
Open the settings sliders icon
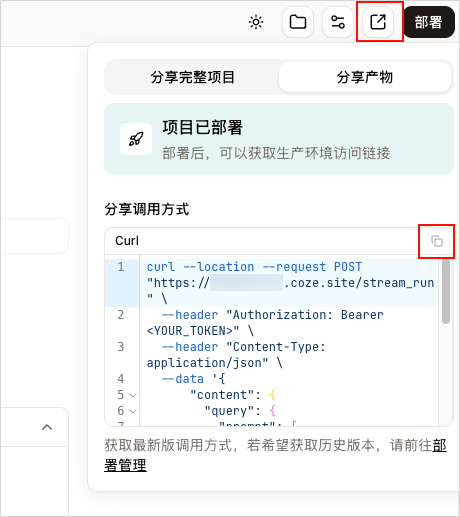point(338,22)
